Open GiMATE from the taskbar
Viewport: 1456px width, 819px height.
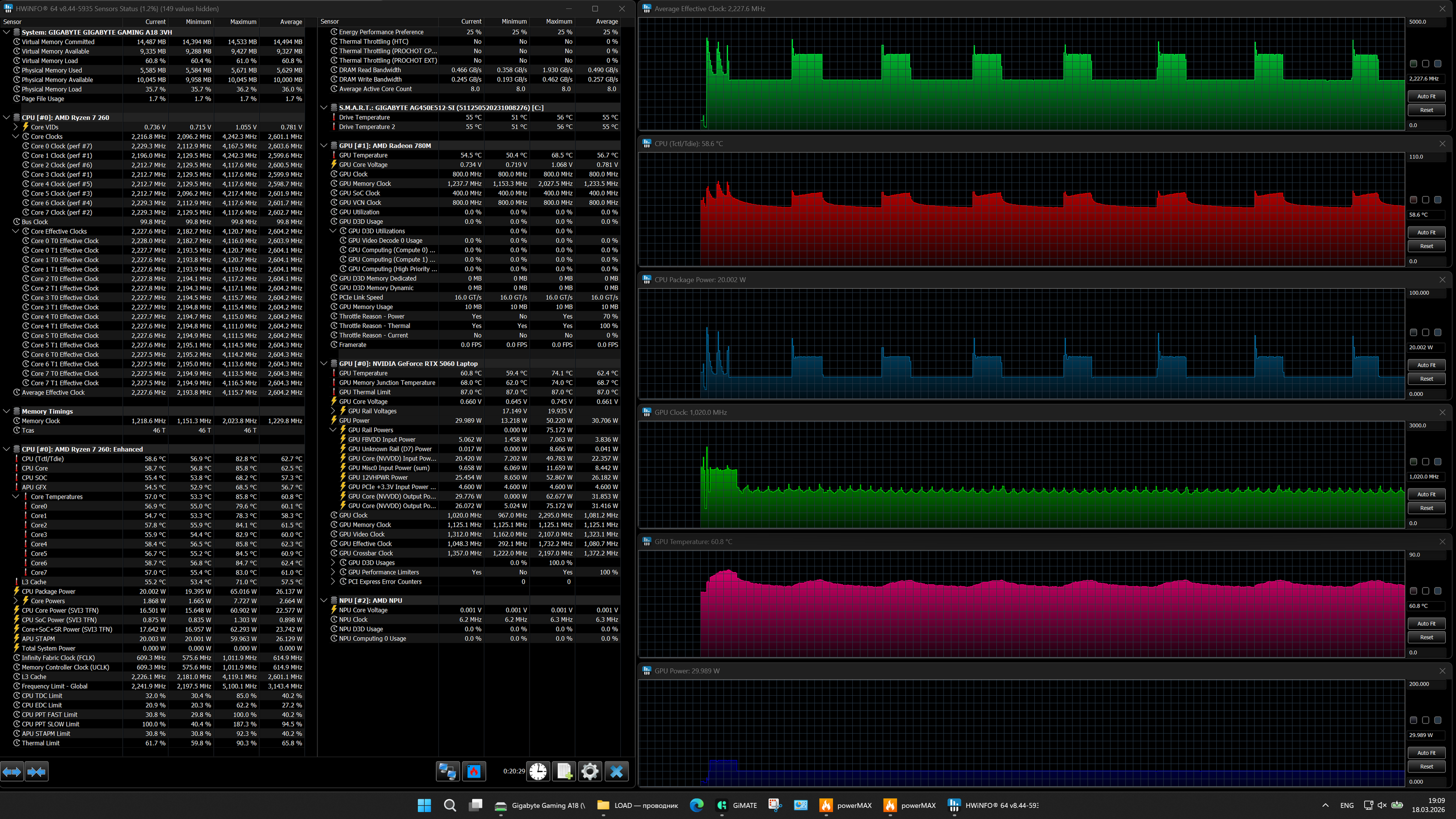point(736,805)
